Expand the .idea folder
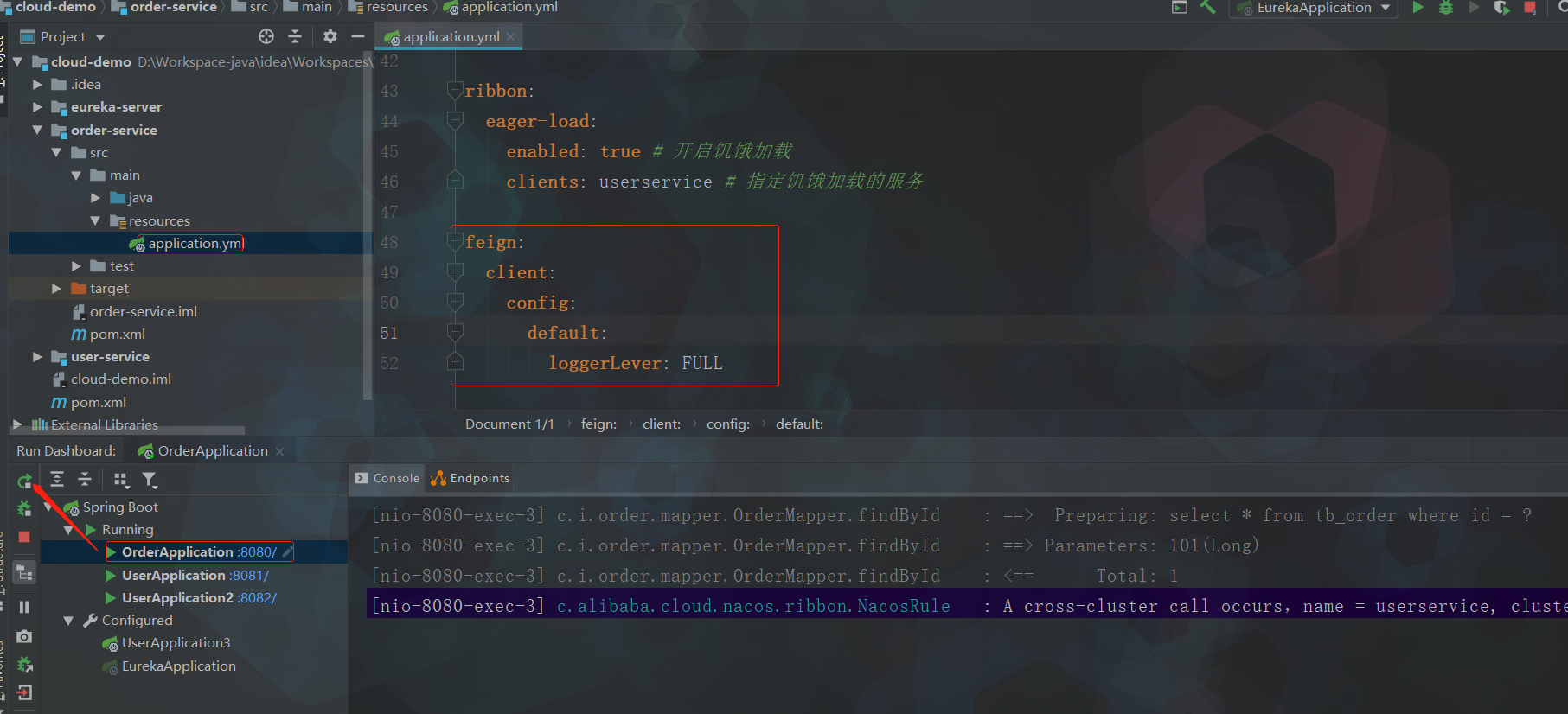The width and height of the screenshot is (1568, 714). click(x=37, y=85)
